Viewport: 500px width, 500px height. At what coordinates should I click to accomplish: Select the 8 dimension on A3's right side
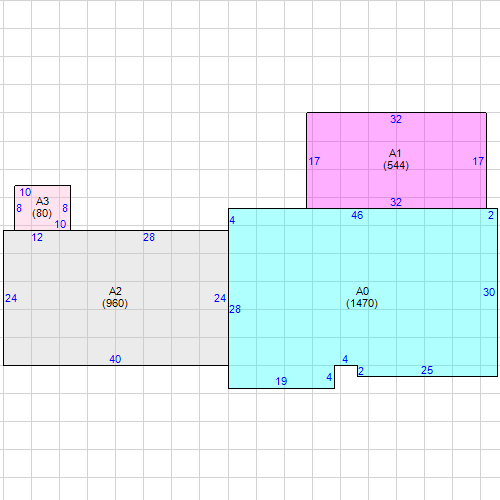(65, 208)
